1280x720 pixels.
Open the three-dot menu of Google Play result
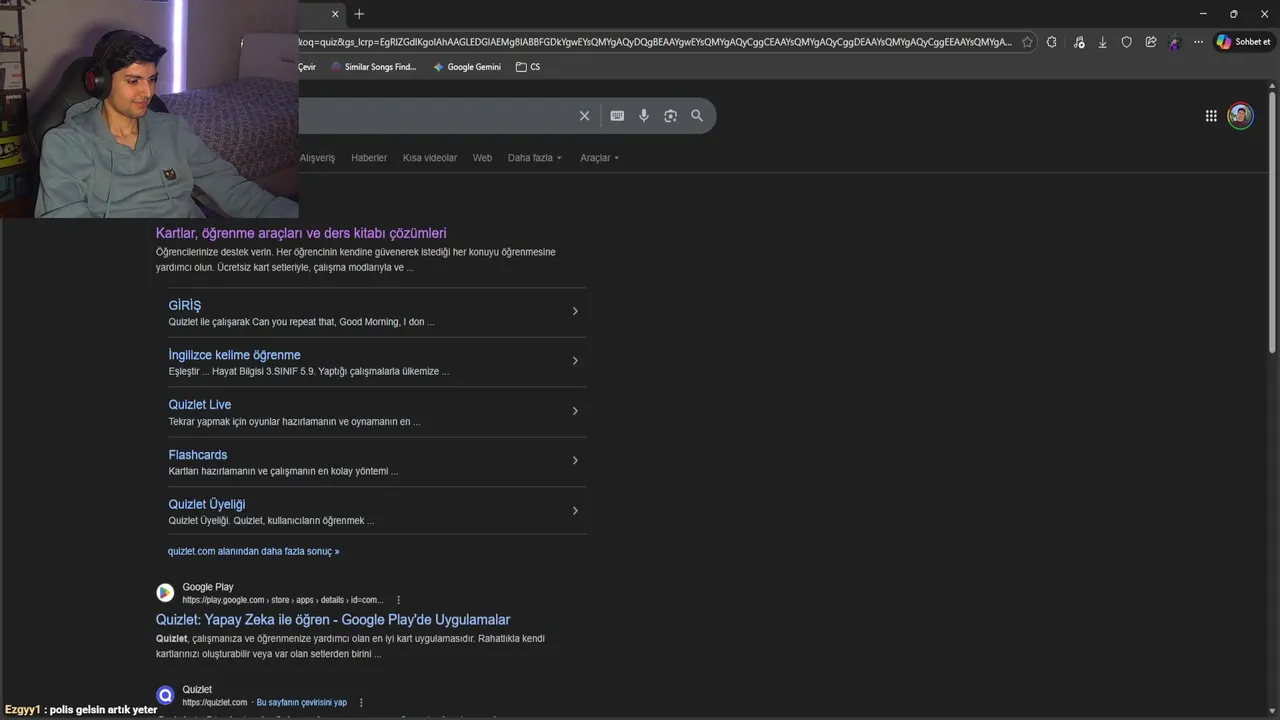click(x=398, y=600)
